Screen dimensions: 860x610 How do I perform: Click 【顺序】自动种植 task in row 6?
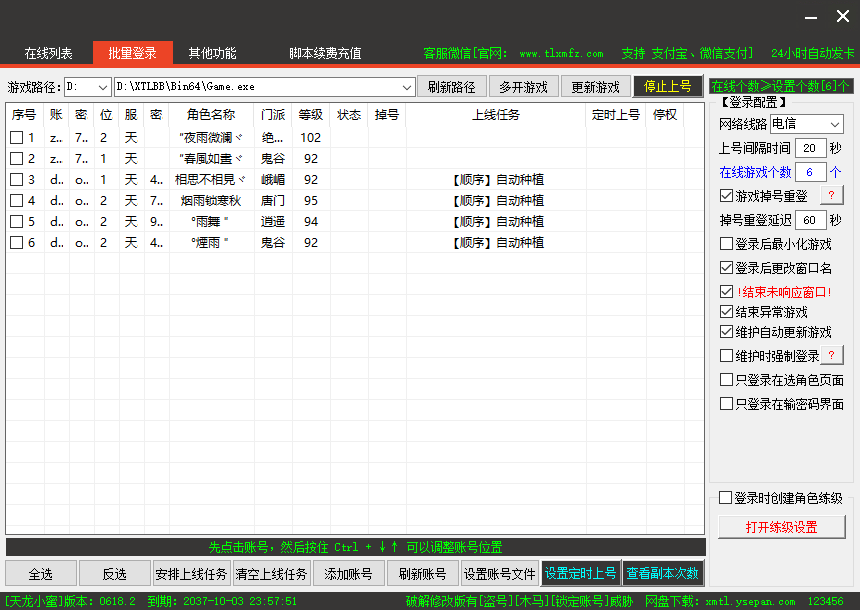[498, 242]
